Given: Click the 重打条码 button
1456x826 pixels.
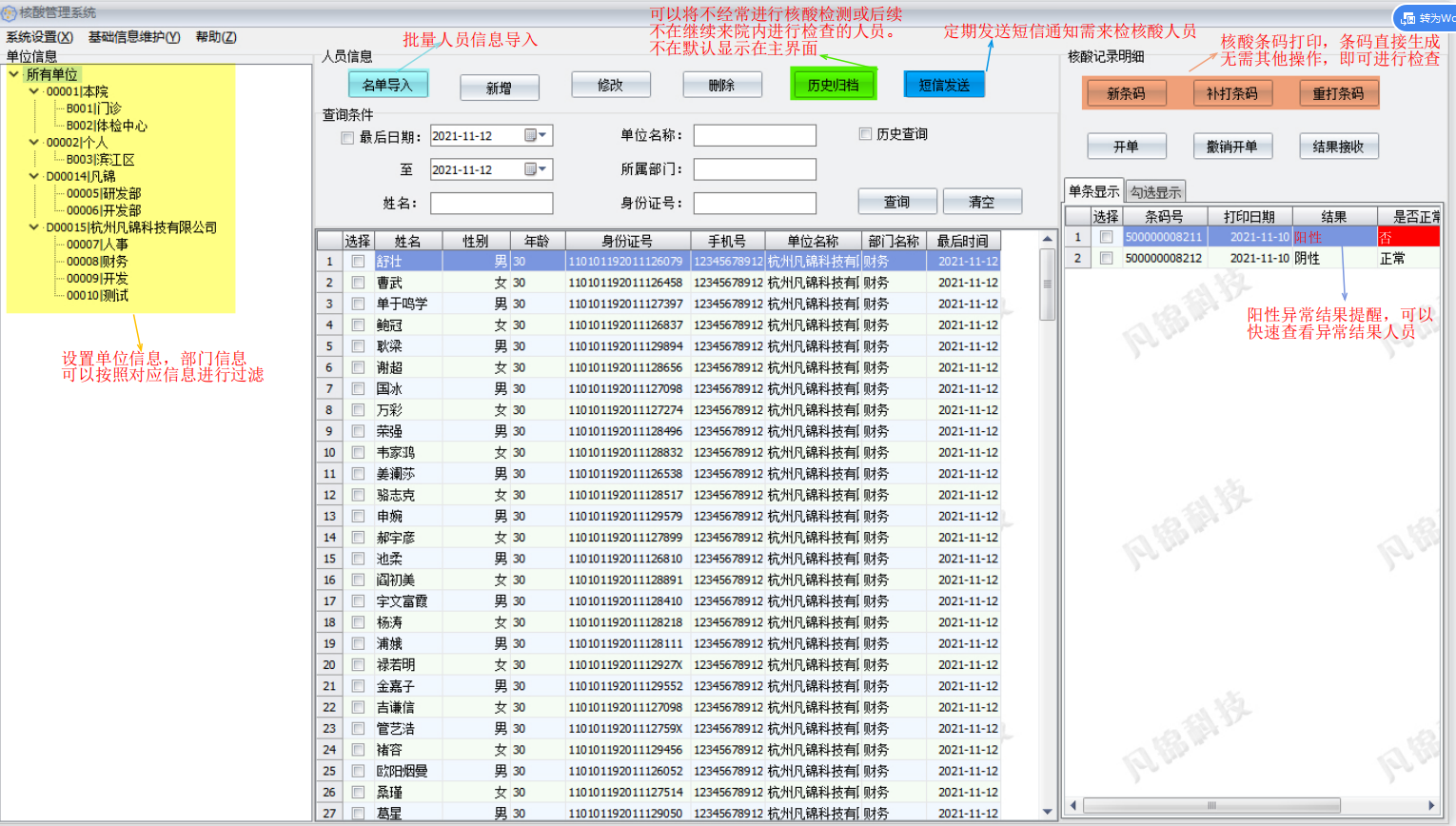Looking at the screenshot, I should pyautogui.click(x=1339, y=93).
